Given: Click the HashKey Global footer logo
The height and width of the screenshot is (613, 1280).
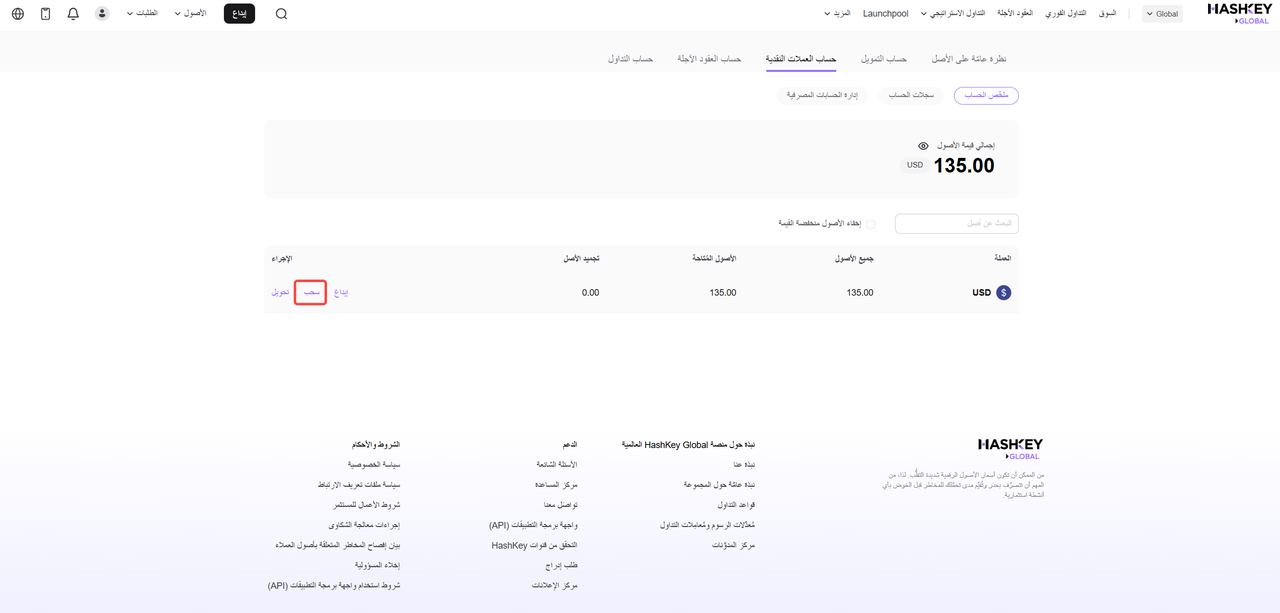Looking at the screenshot, I should (1010, 448).
